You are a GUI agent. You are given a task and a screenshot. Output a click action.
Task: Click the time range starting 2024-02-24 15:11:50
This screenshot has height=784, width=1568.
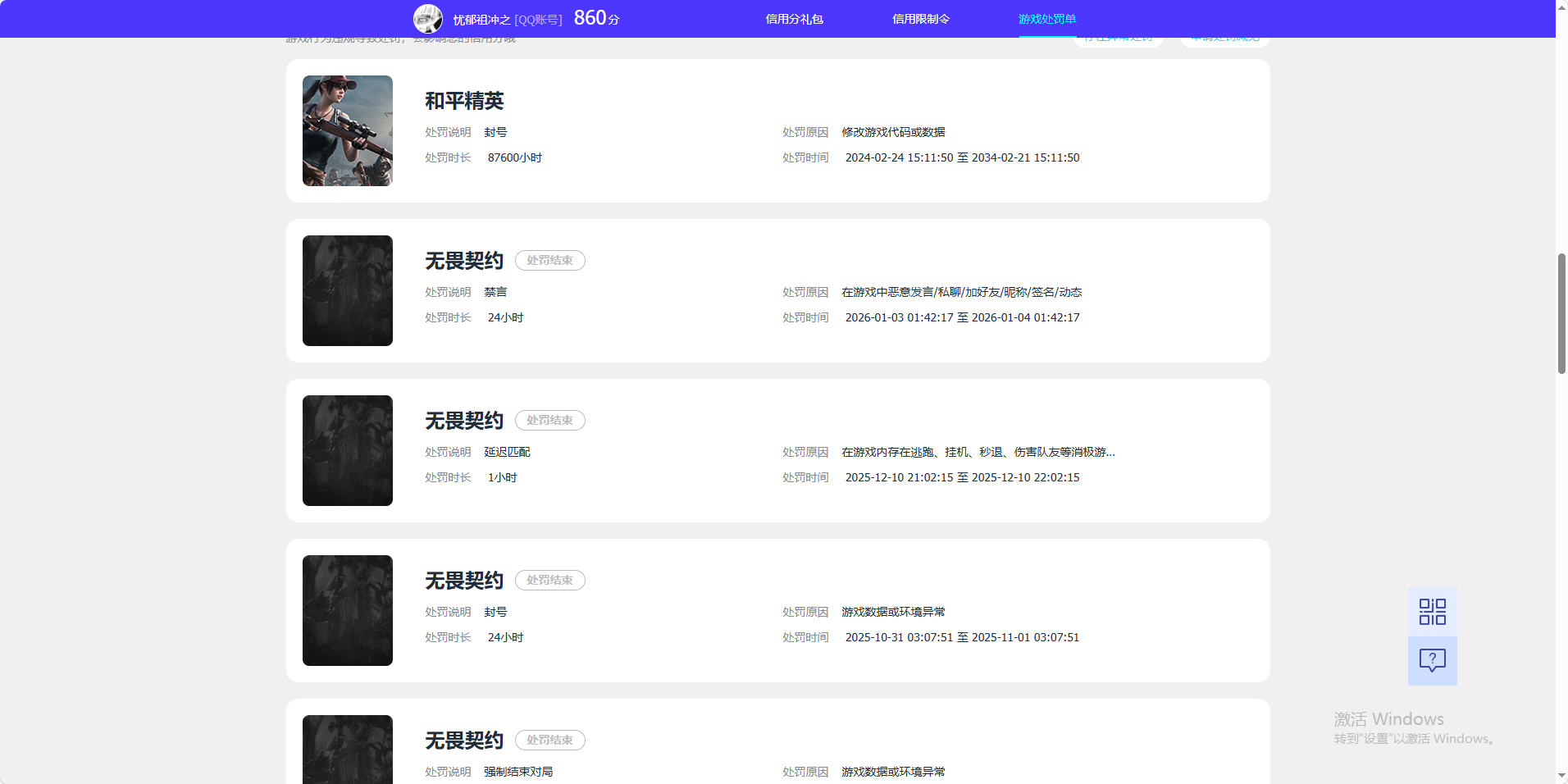[962, 157]
